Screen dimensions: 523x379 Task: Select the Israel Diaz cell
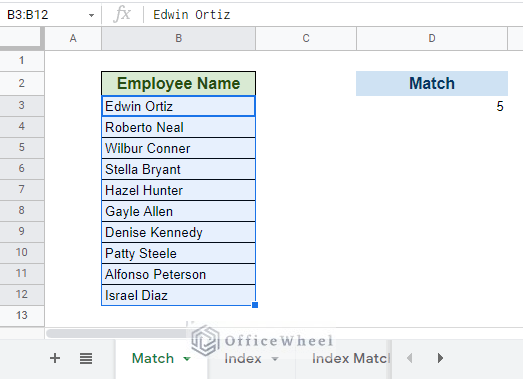(x=178, y=295)
